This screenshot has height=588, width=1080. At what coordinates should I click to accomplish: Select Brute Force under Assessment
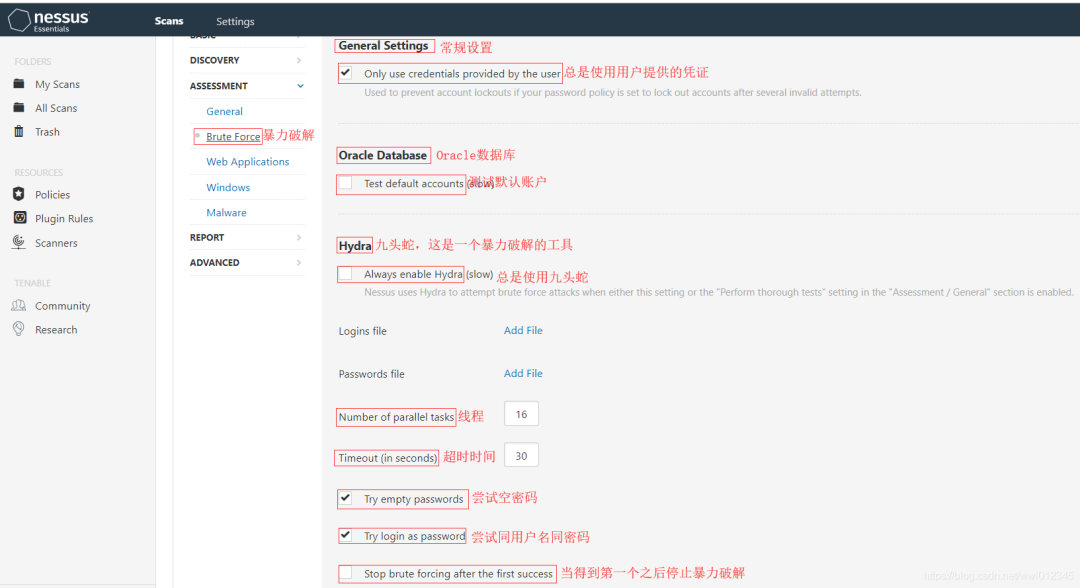[x=233, y=136]
